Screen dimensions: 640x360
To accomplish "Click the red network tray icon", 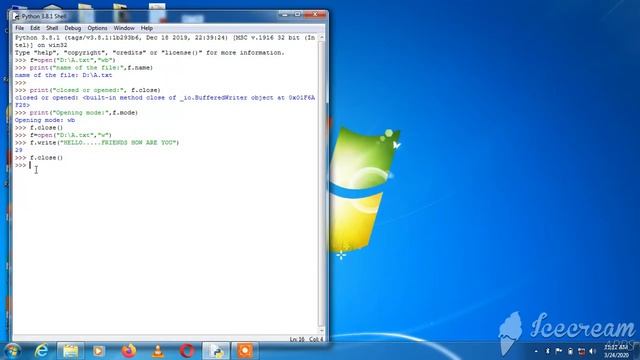I will [581, 351].
